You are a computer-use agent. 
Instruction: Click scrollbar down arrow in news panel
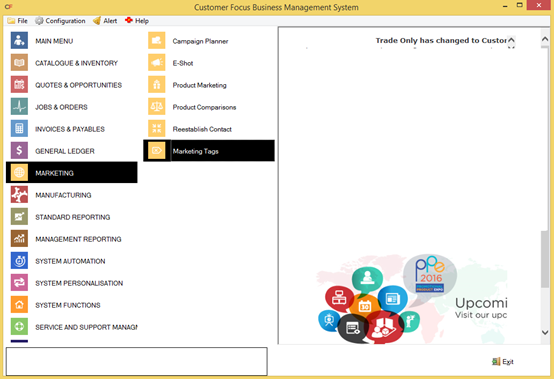(x=545, y=332)
